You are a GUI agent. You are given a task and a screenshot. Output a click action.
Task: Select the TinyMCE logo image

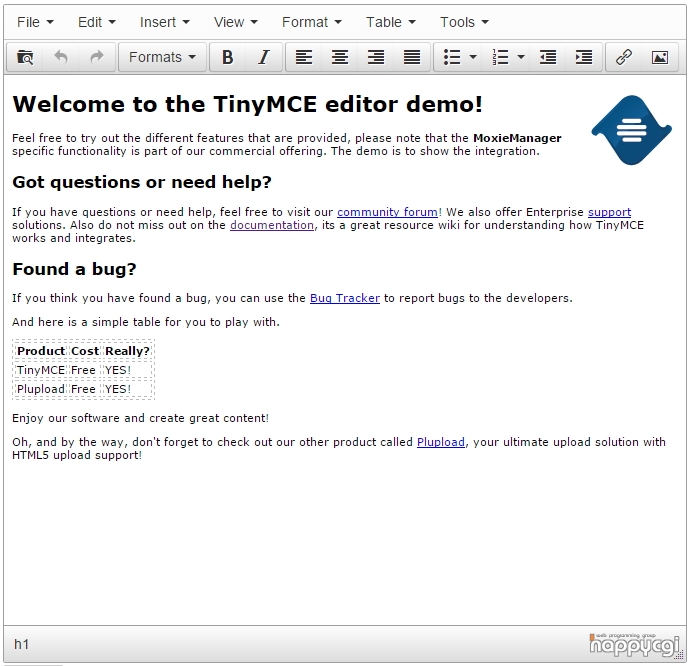631,130
